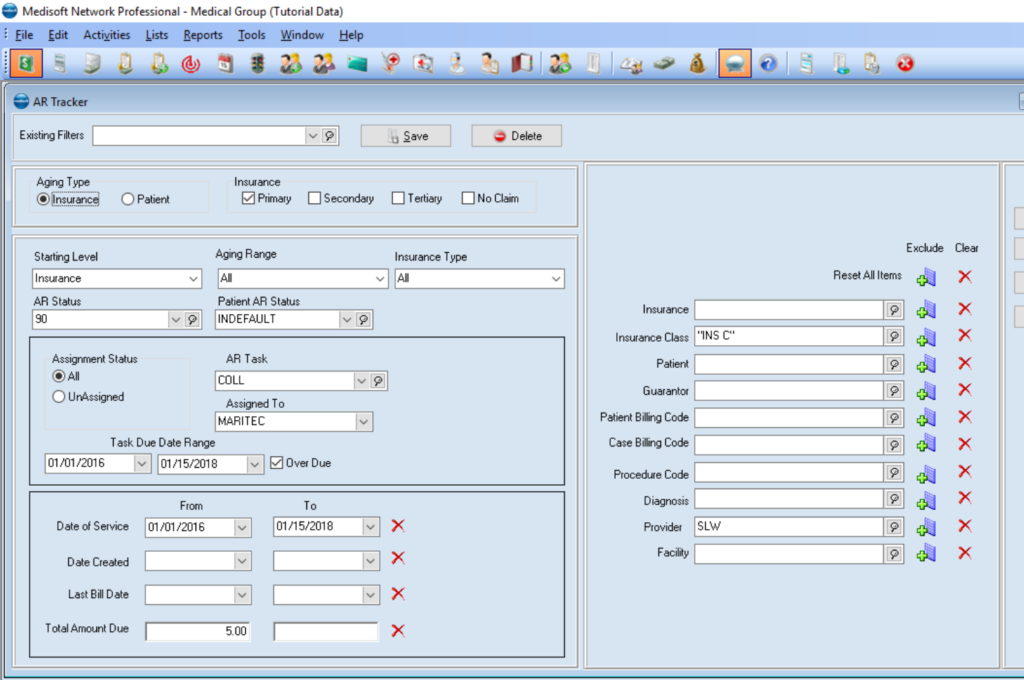Click the AR Task lookup magnifier

point(378,381)
